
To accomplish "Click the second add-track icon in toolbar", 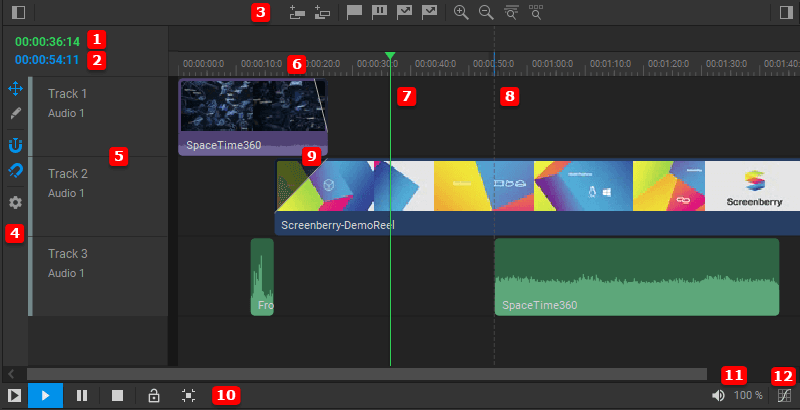I will [x=322, y=12].
